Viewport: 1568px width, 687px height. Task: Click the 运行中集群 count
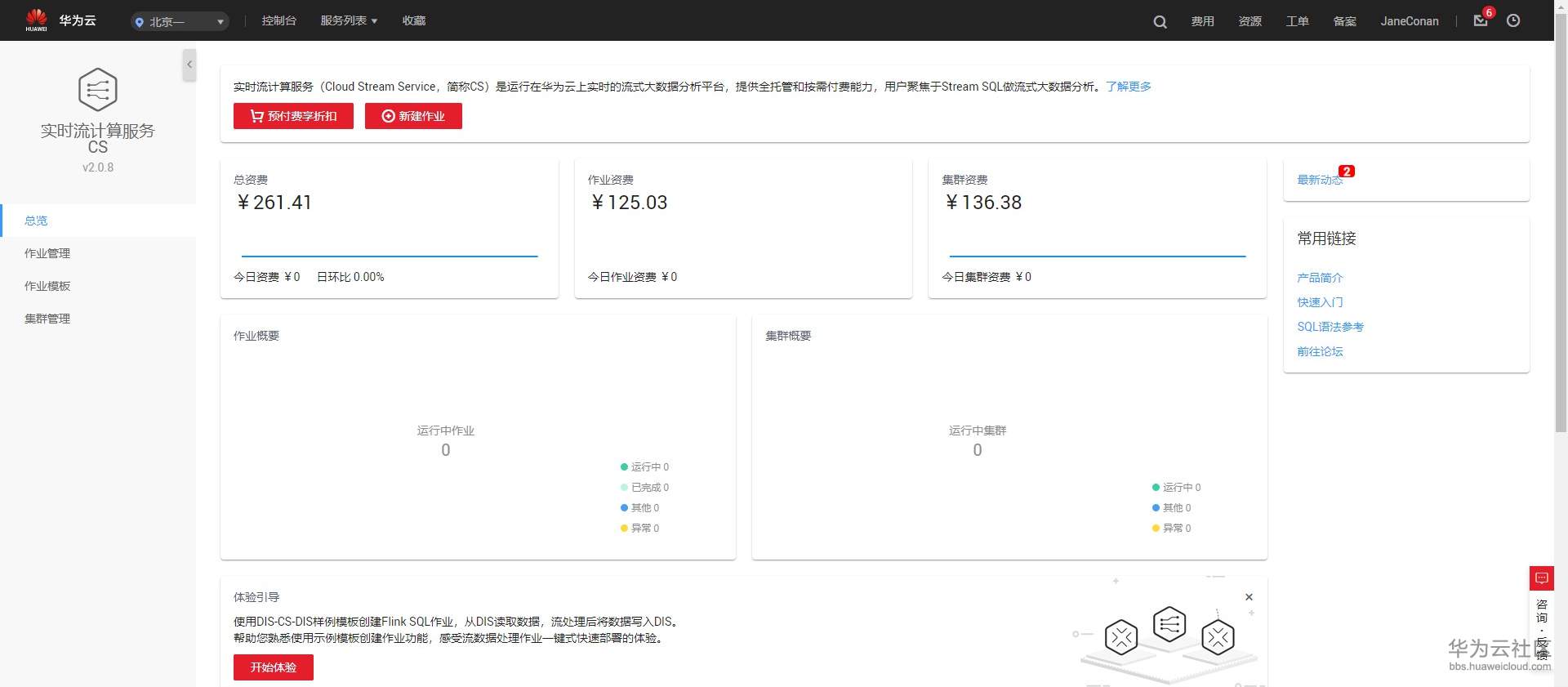coord(978,450)
